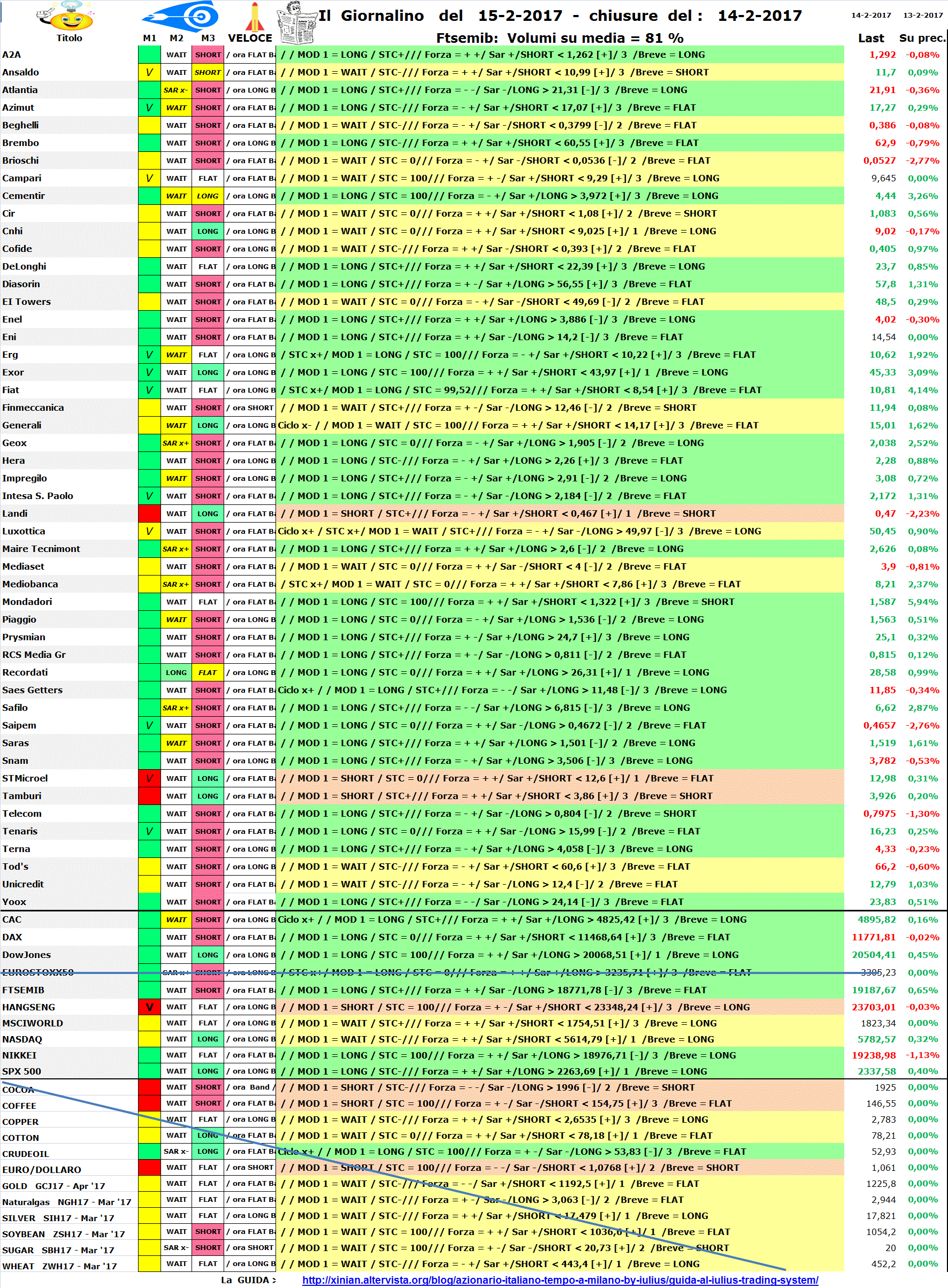Click the La GUIDA label

pos(248,1280)
